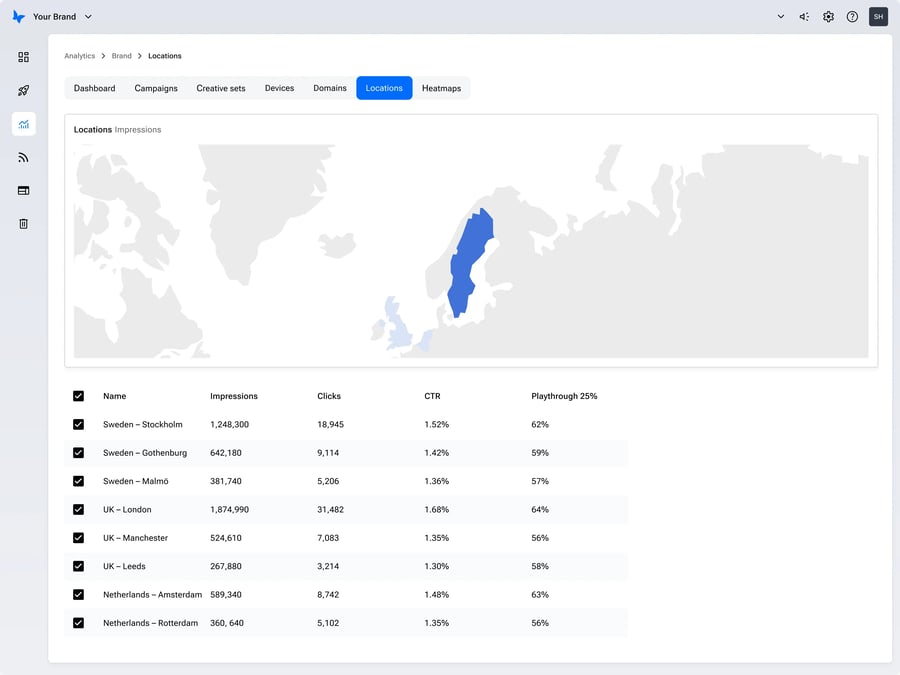900x675 pixels.
Task: Go to Analytics breadcrumb link
Action: tap(80, 56)
